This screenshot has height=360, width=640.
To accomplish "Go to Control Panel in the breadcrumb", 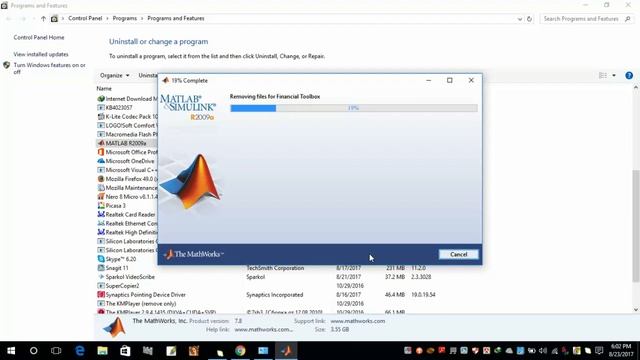I will tap(85, 18).
